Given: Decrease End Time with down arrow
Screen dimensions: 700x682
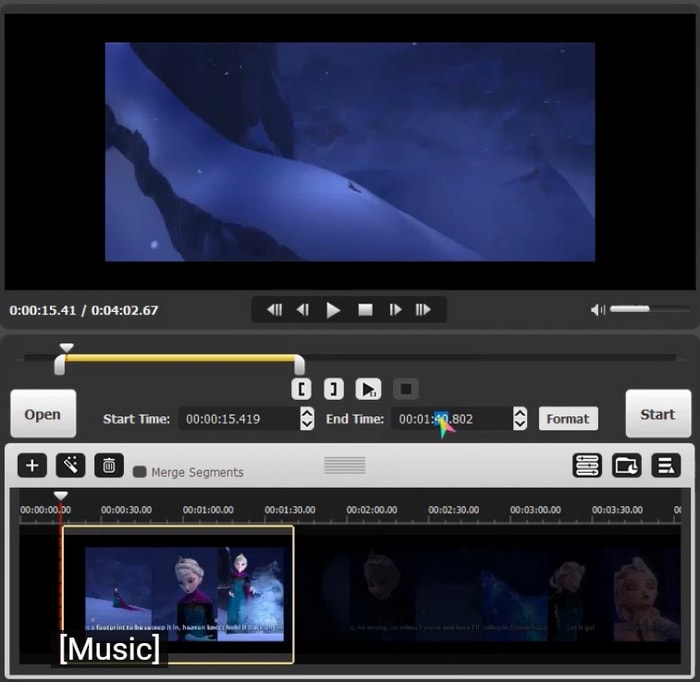Looking at the screenshot, I should pyautogui.click(x=520, y=424).
